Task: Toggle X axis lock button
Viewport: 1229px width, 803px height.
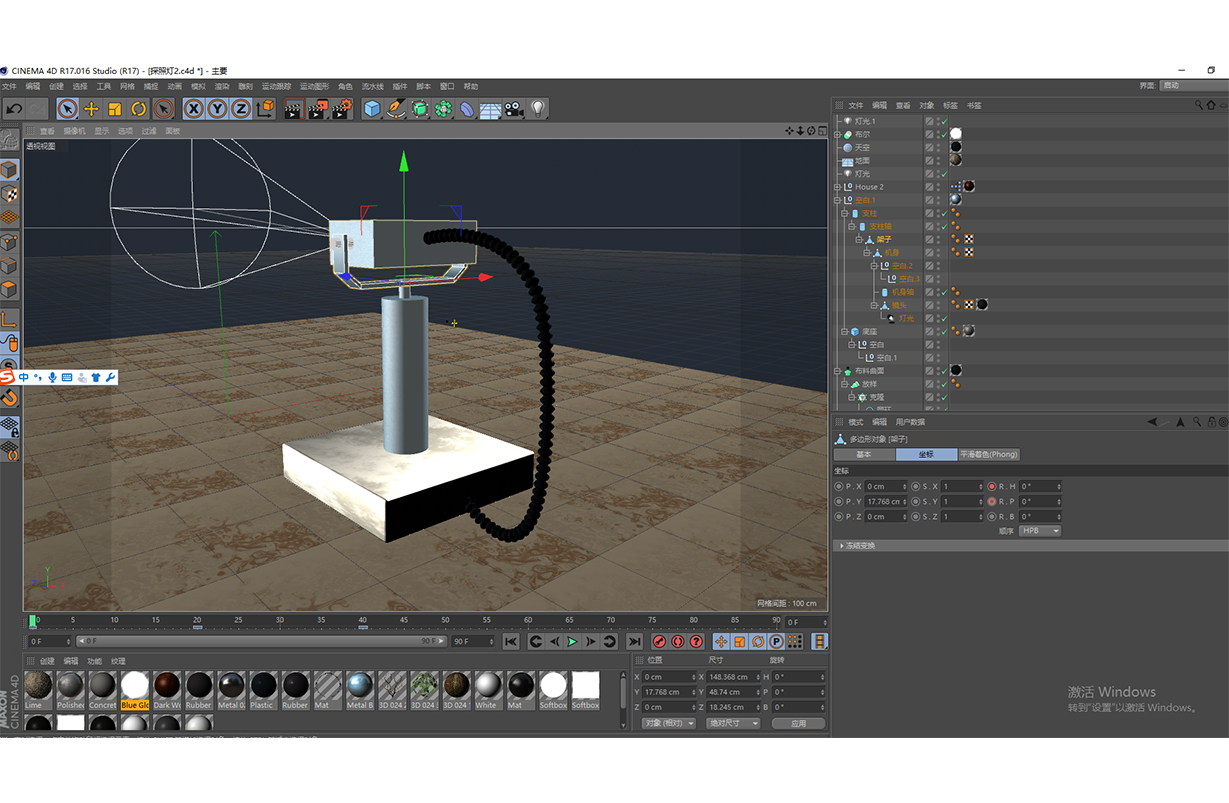Action: (x=193, y=109)
